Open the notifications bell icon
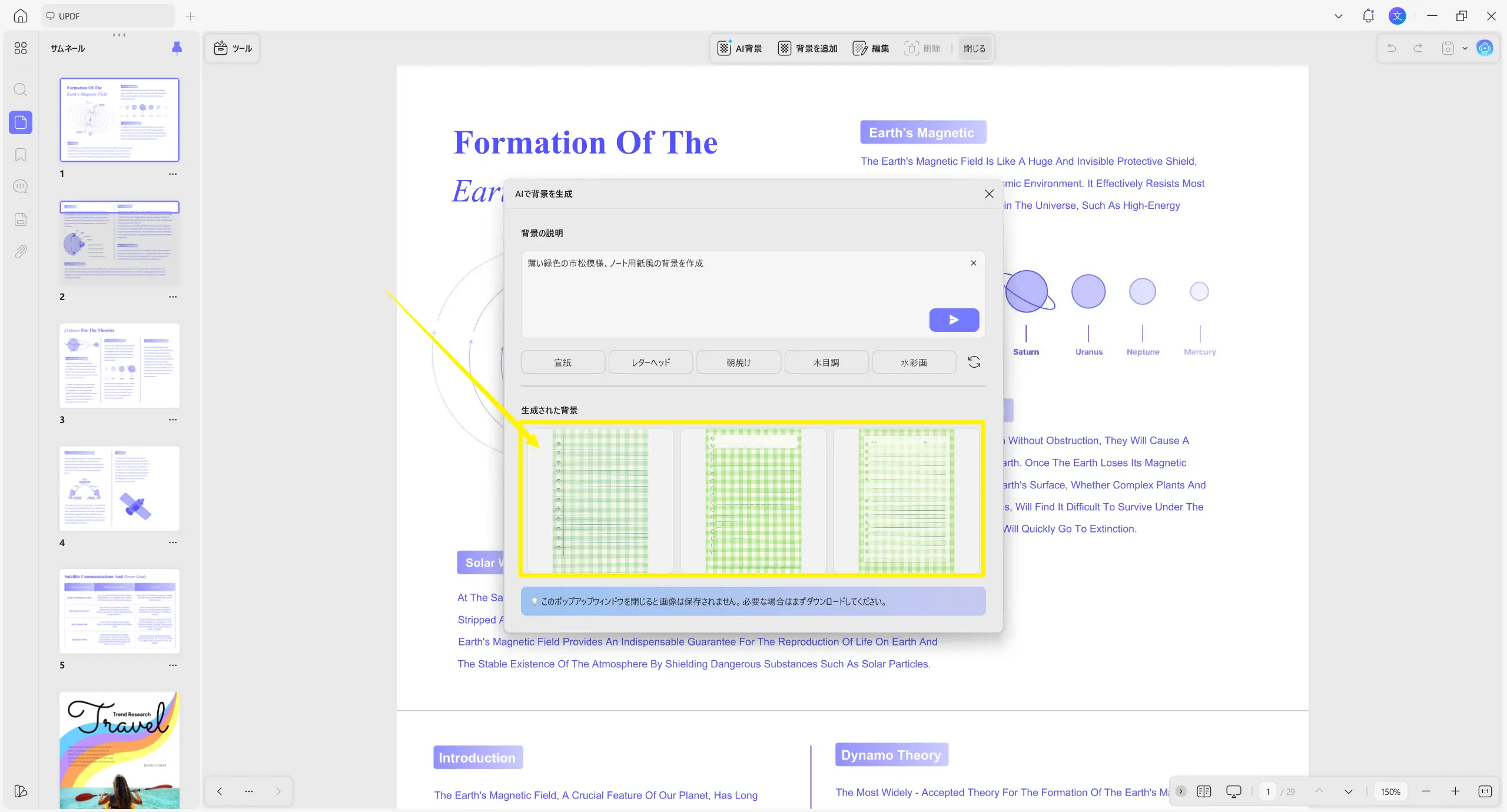 click(x=1368, y=16)
